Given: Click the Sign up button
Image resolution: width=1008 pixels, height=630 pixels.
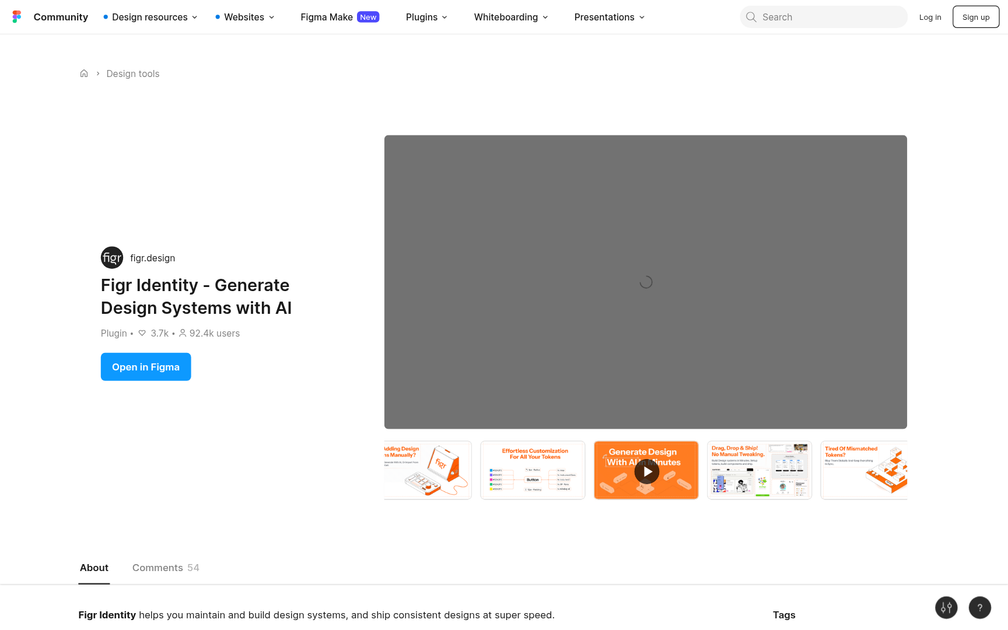Looking at the screenshot, I should (975, 17).
